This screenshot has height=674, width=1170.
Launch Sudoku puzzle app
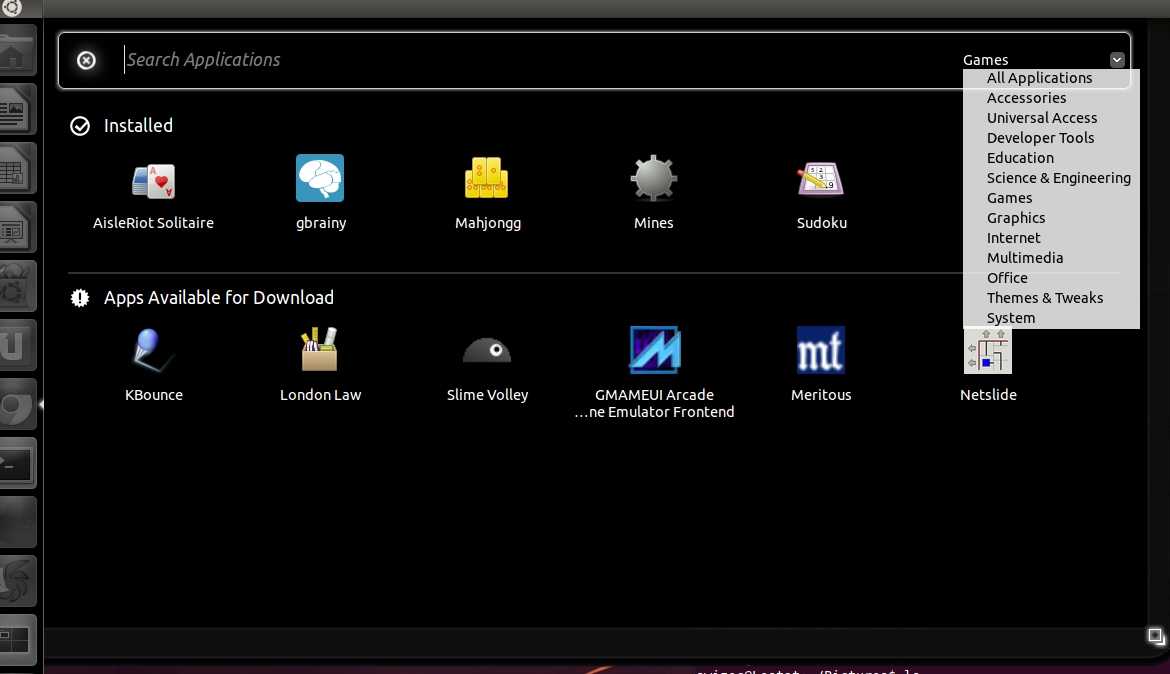[821, 181]
